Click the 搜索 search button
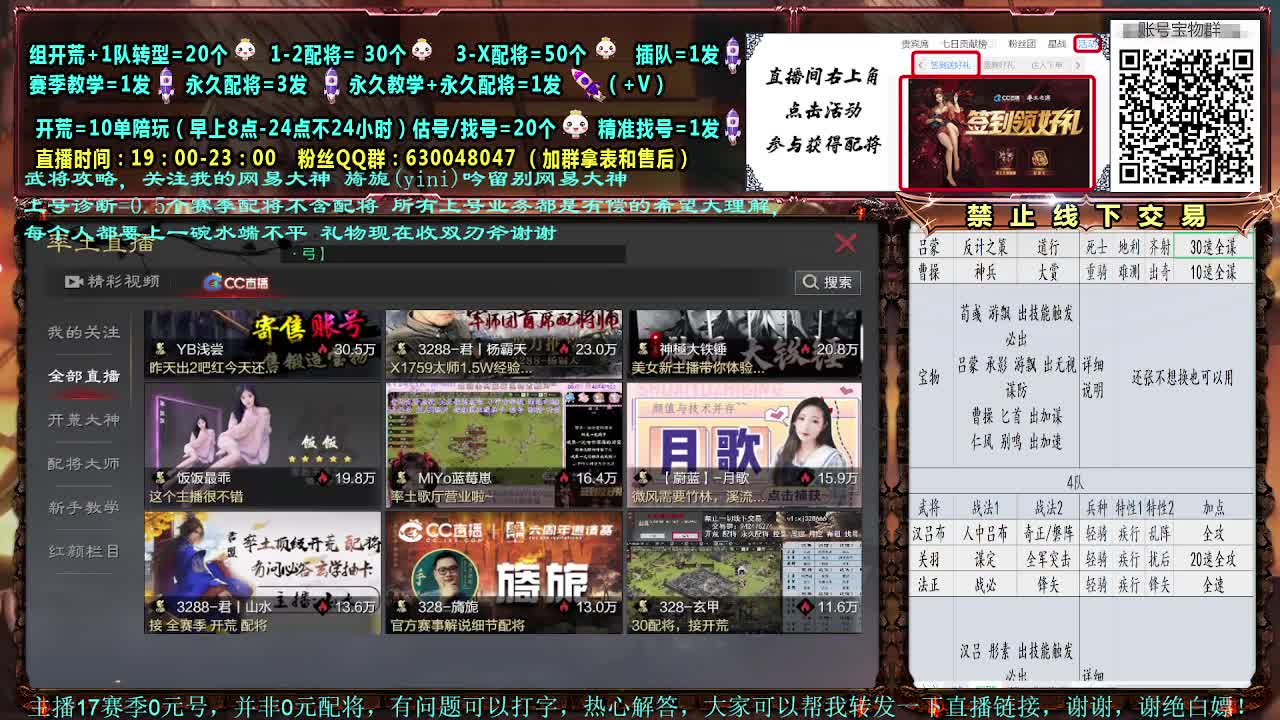The width and height of the screenshot is (1280, 720). pos(827,282)
